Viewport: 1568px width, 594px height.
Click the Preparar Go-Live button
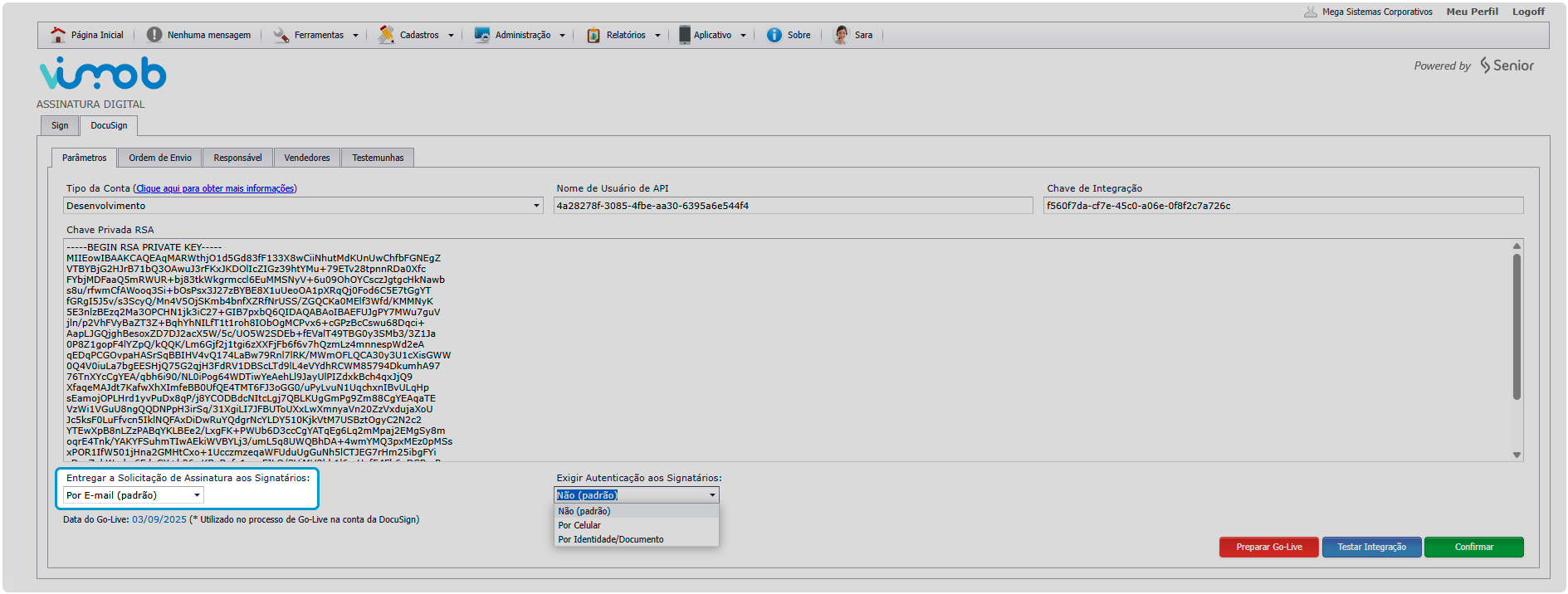[1269, 547]
